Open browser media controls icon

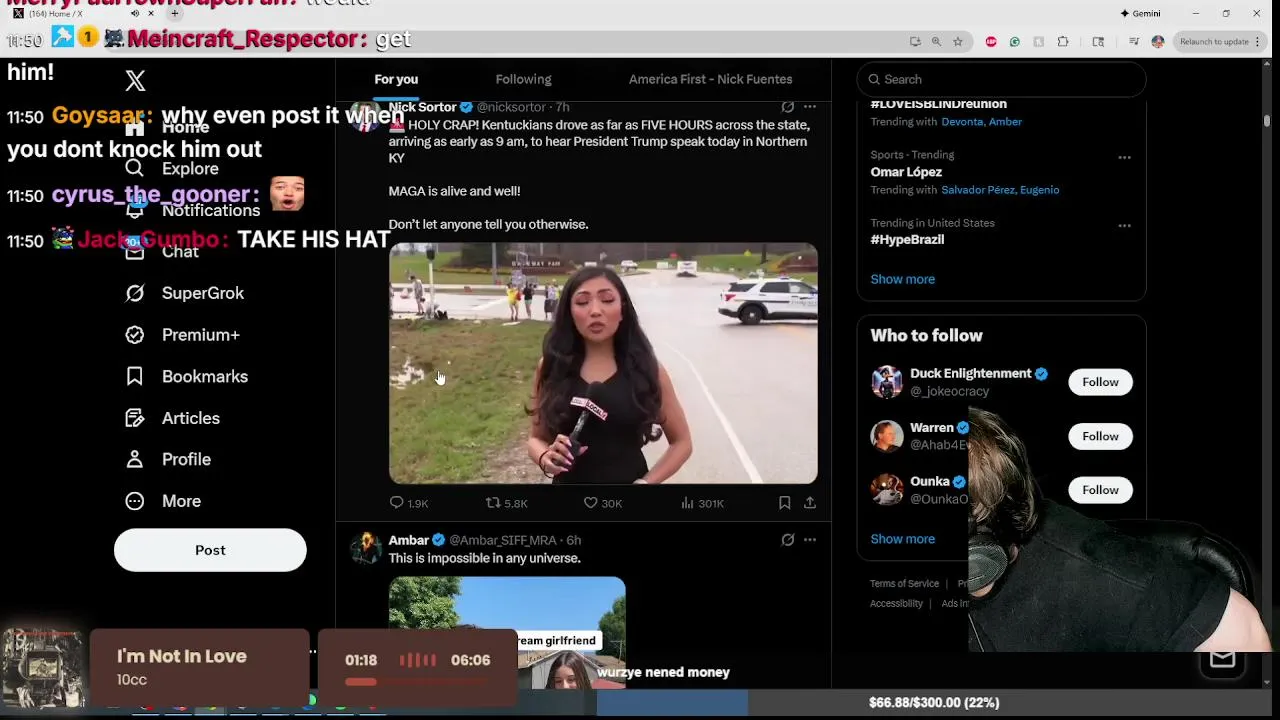click(1134, 42)
